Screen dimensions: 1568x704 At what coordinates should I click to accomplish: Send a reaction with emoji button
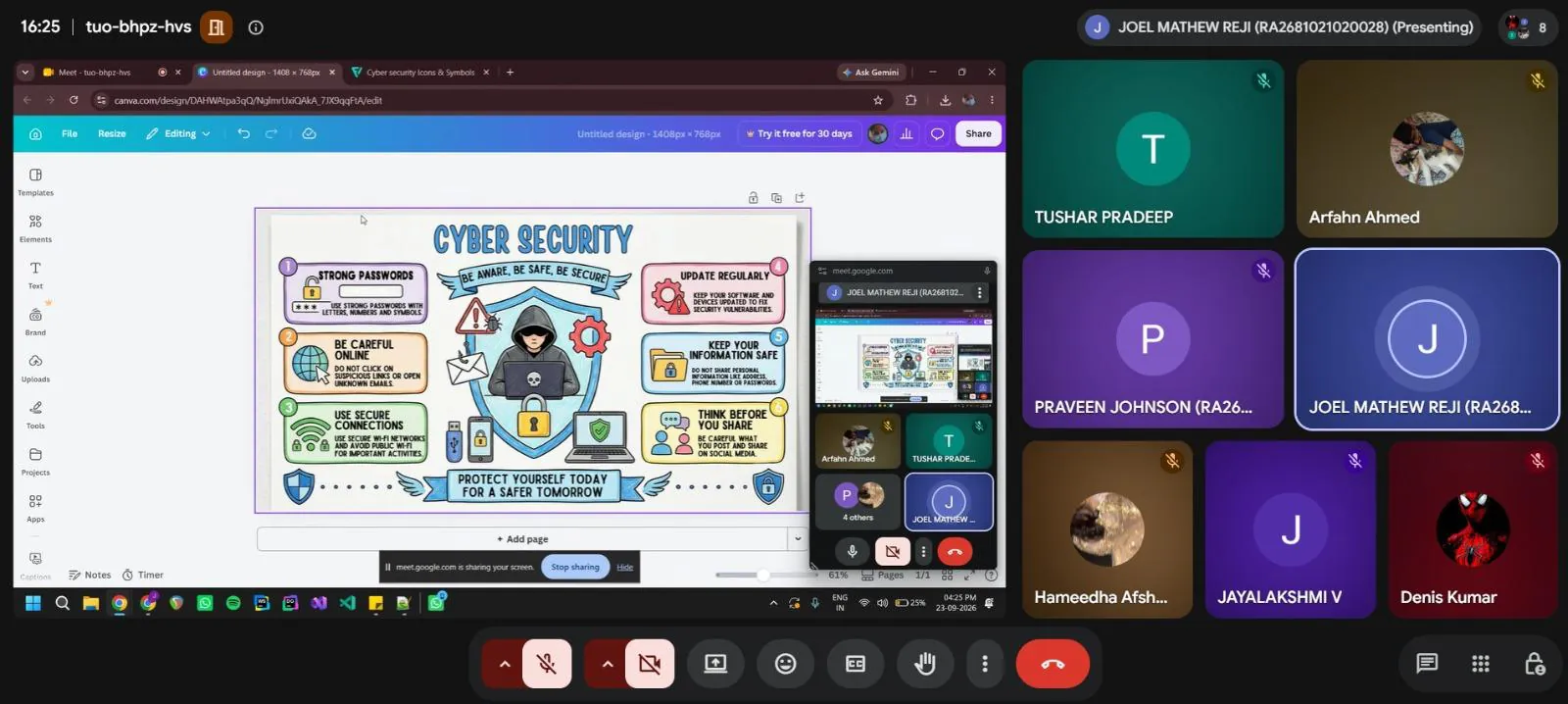coord(785,664)
